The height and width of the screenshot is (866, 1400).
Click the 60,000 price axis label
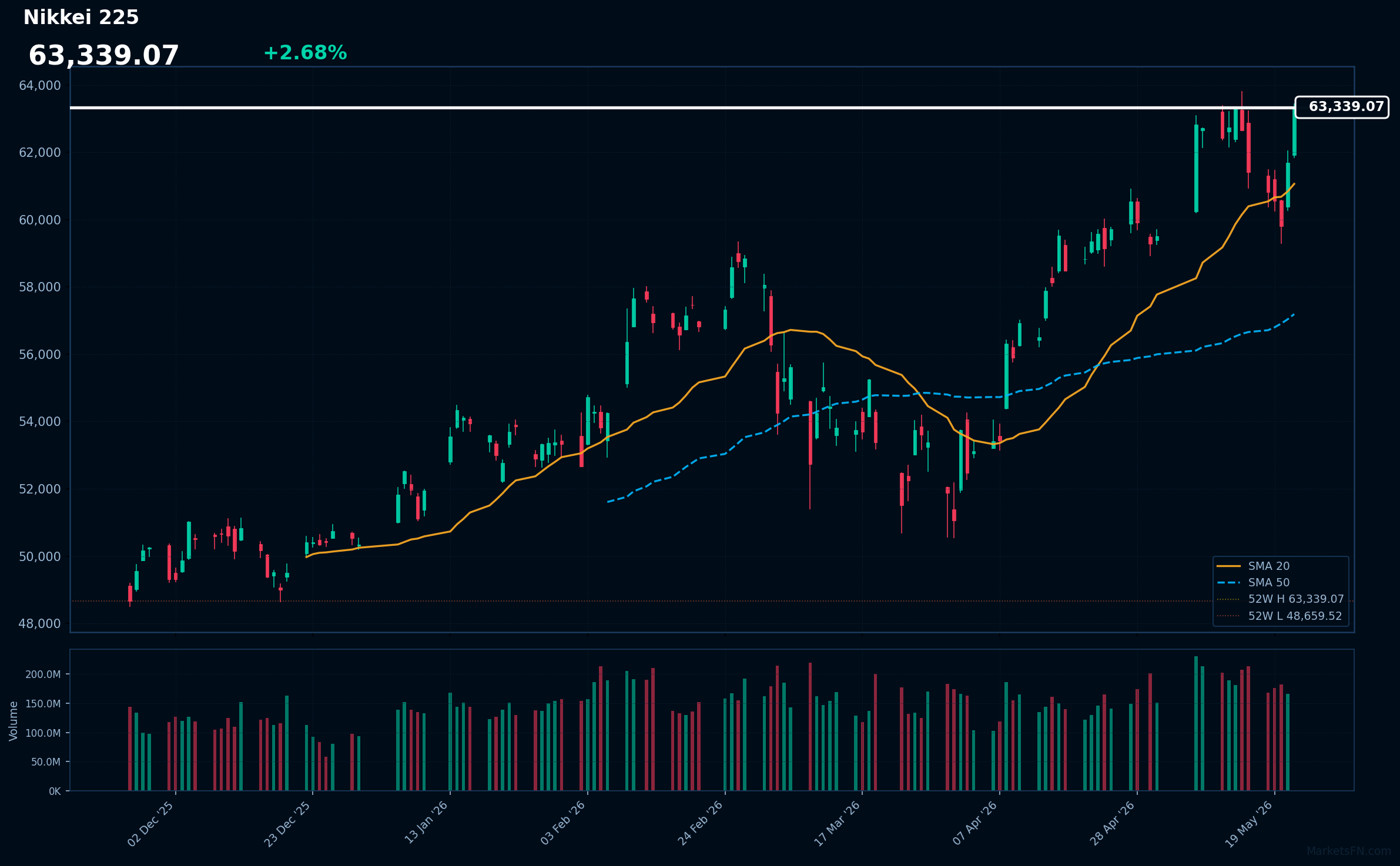click(x=40, y=220)
